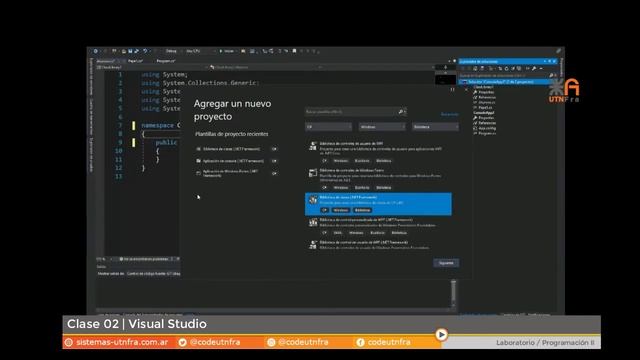Click the output panel vertical scrollbar

[x=453, y=294]
